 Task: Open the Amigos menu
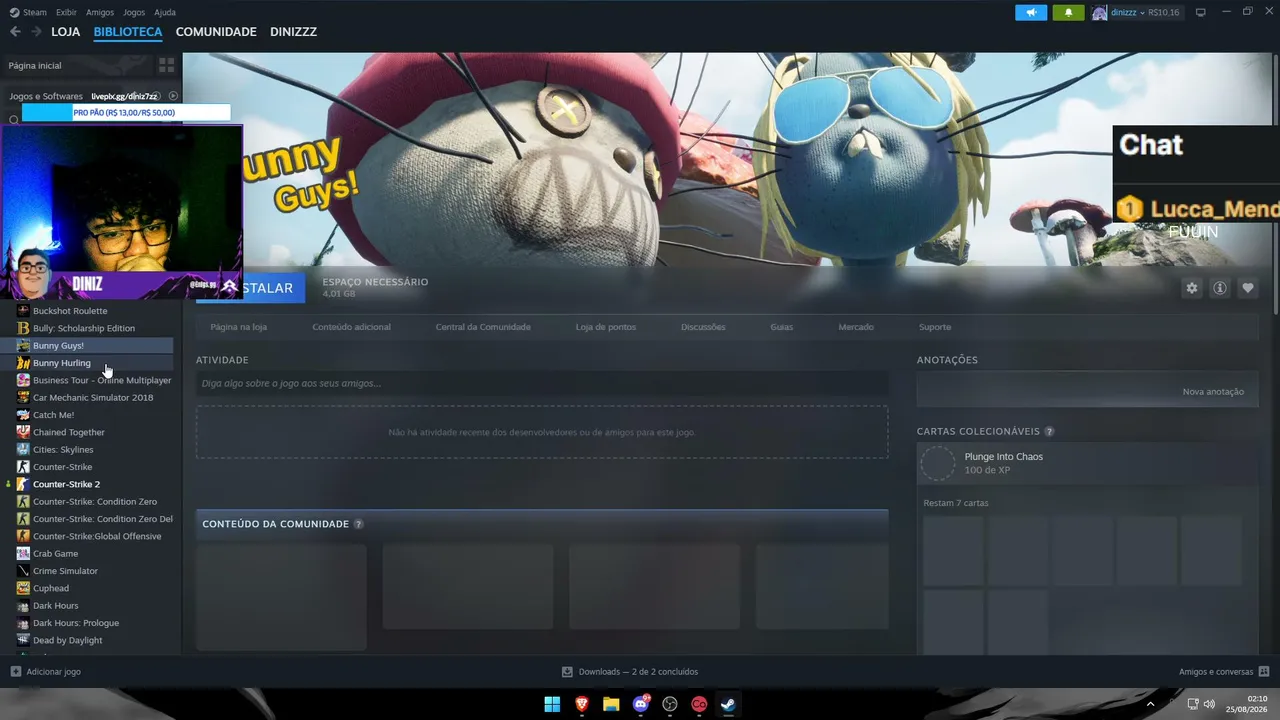(x=100, y=12)
